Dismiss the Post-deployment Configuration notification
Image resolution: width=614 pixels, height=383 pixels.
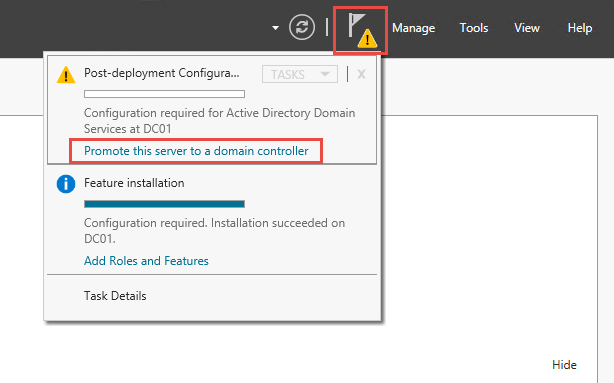pos(361,74)
